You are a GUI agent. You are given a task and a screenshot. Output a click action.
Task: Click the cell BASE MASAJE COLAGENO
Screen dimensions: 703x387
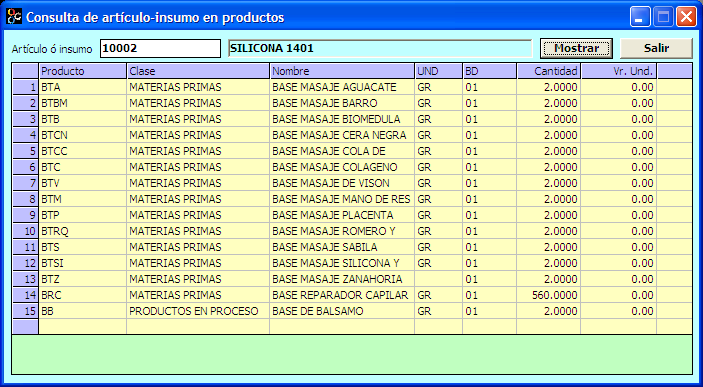click(x=342, y=167)
